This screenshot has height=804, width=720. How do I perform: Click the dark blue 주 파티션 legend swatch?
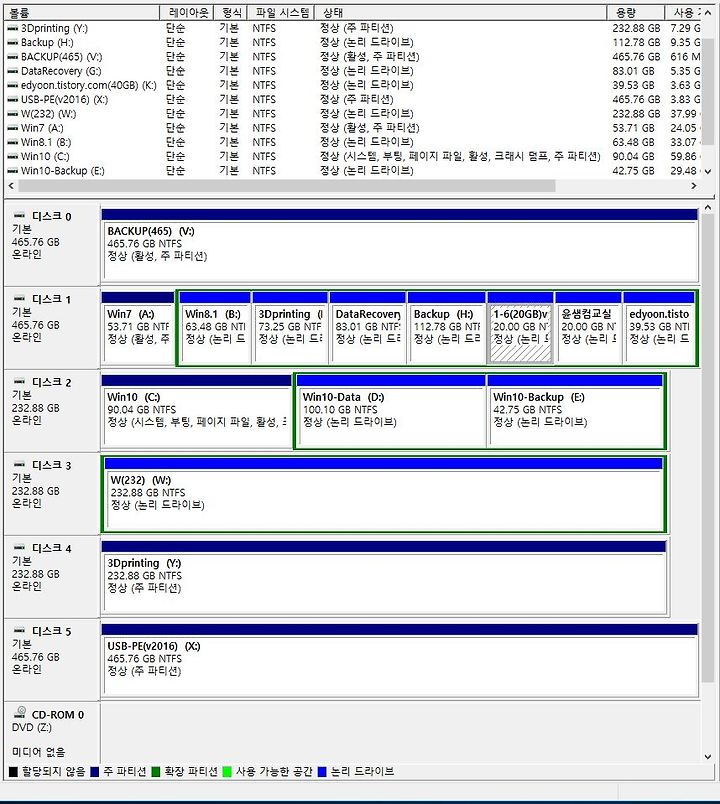coord(94,772)
